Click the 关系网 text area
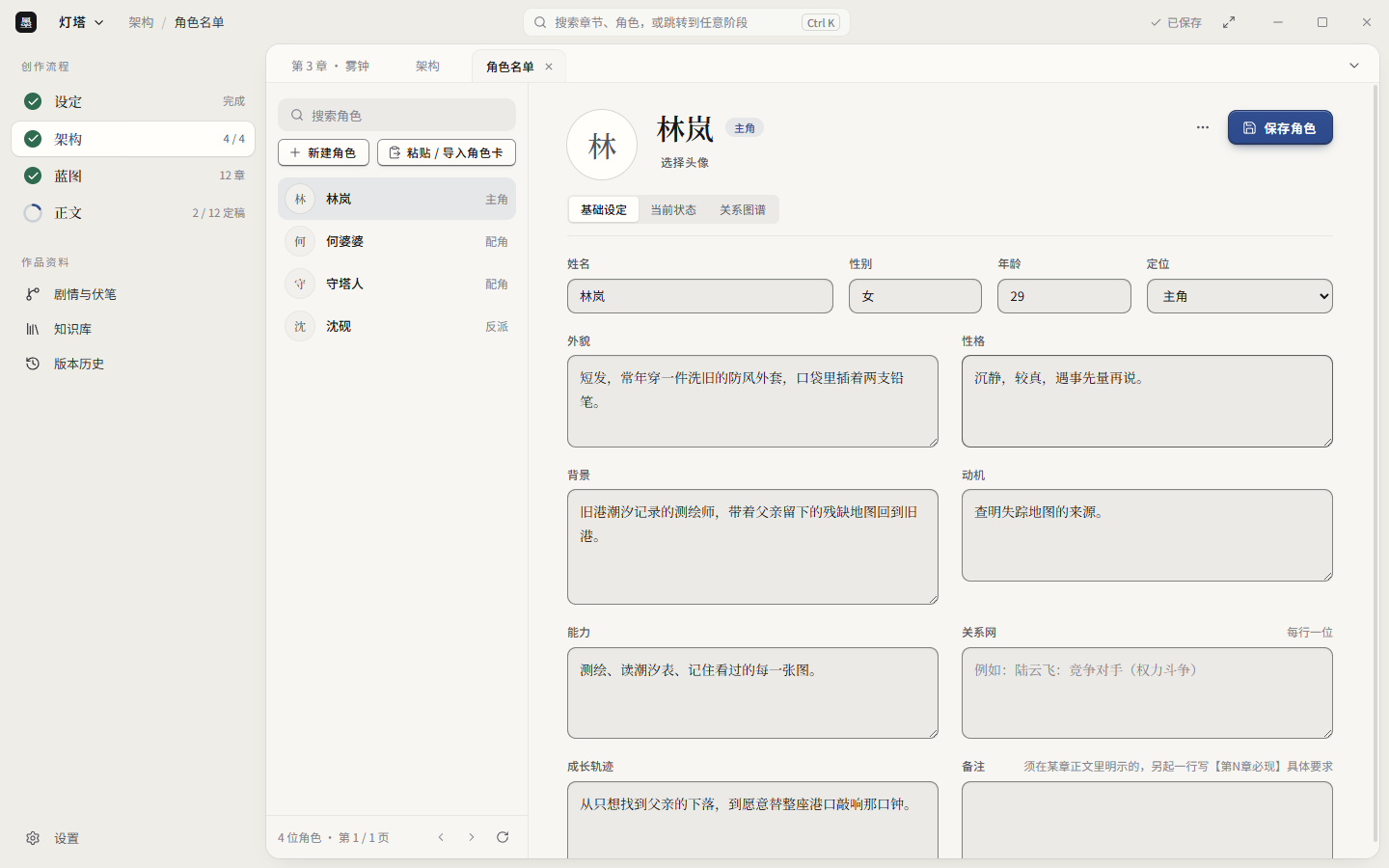 [1147, 692]
